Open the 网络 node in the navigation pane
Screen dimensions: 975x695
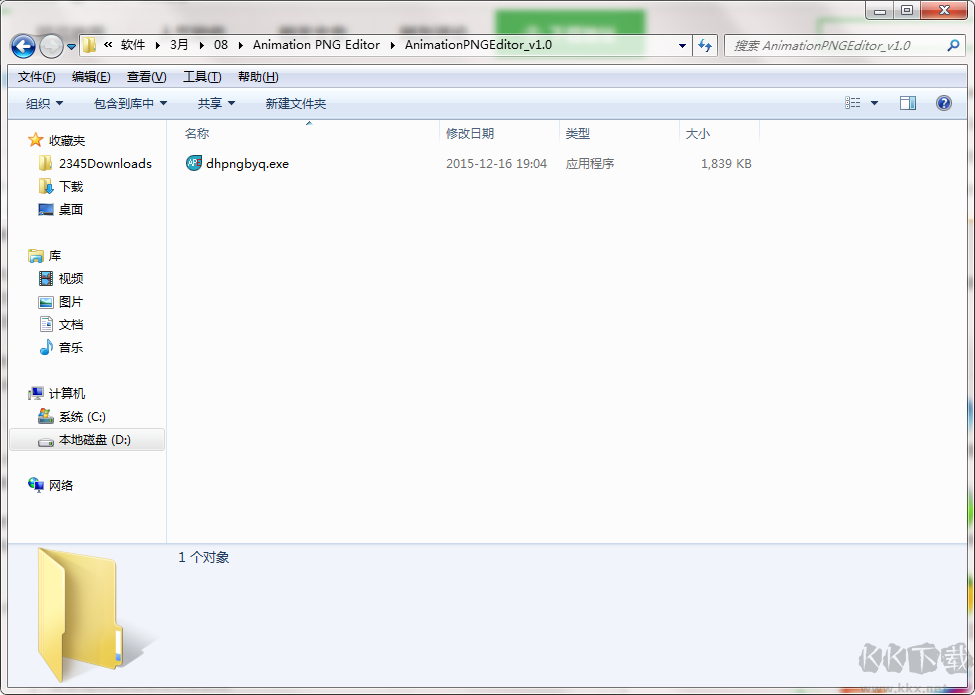[60, 485]
